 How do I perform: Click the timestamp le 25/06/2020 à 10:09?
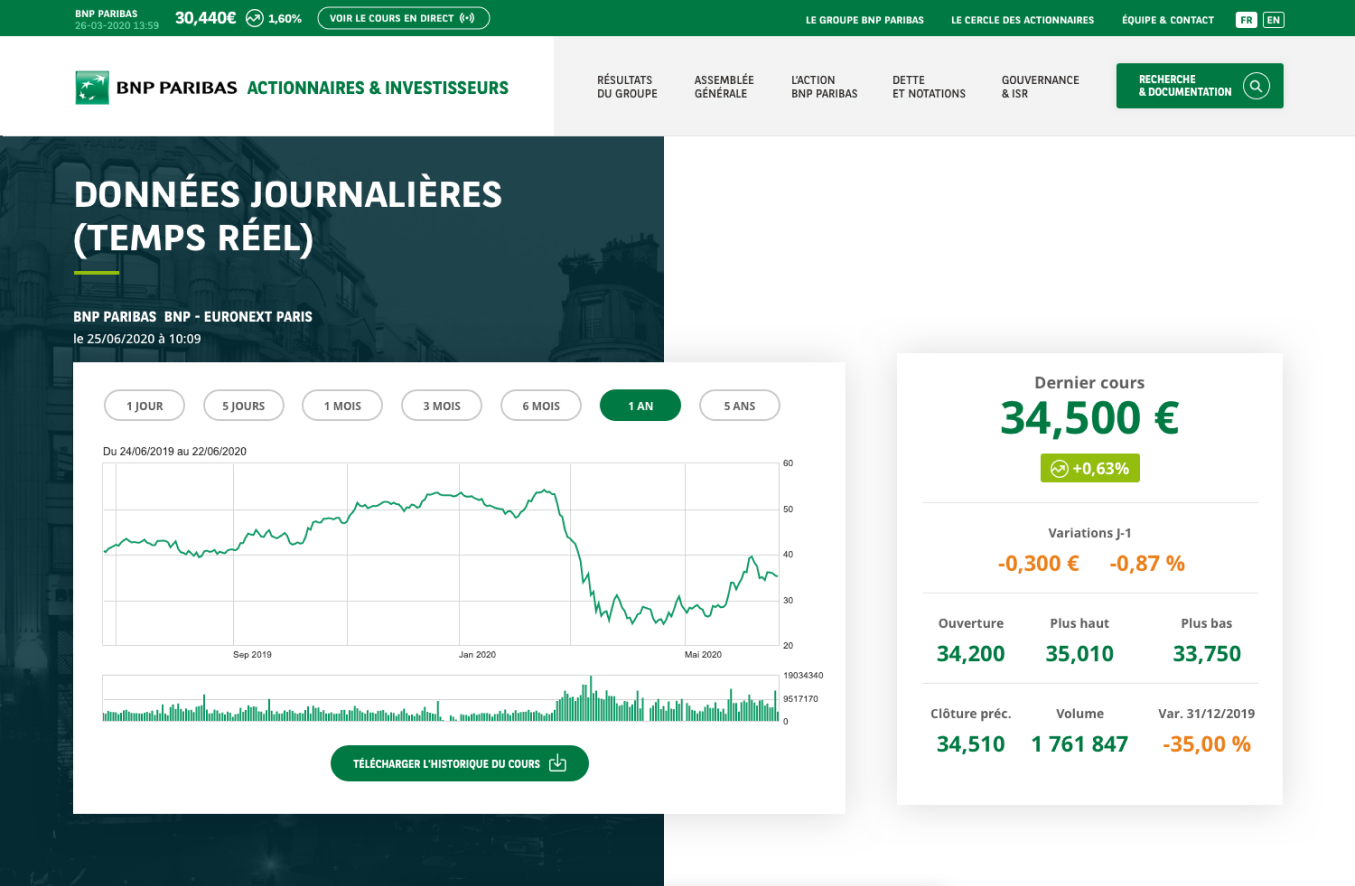click(x=137, y=339)
